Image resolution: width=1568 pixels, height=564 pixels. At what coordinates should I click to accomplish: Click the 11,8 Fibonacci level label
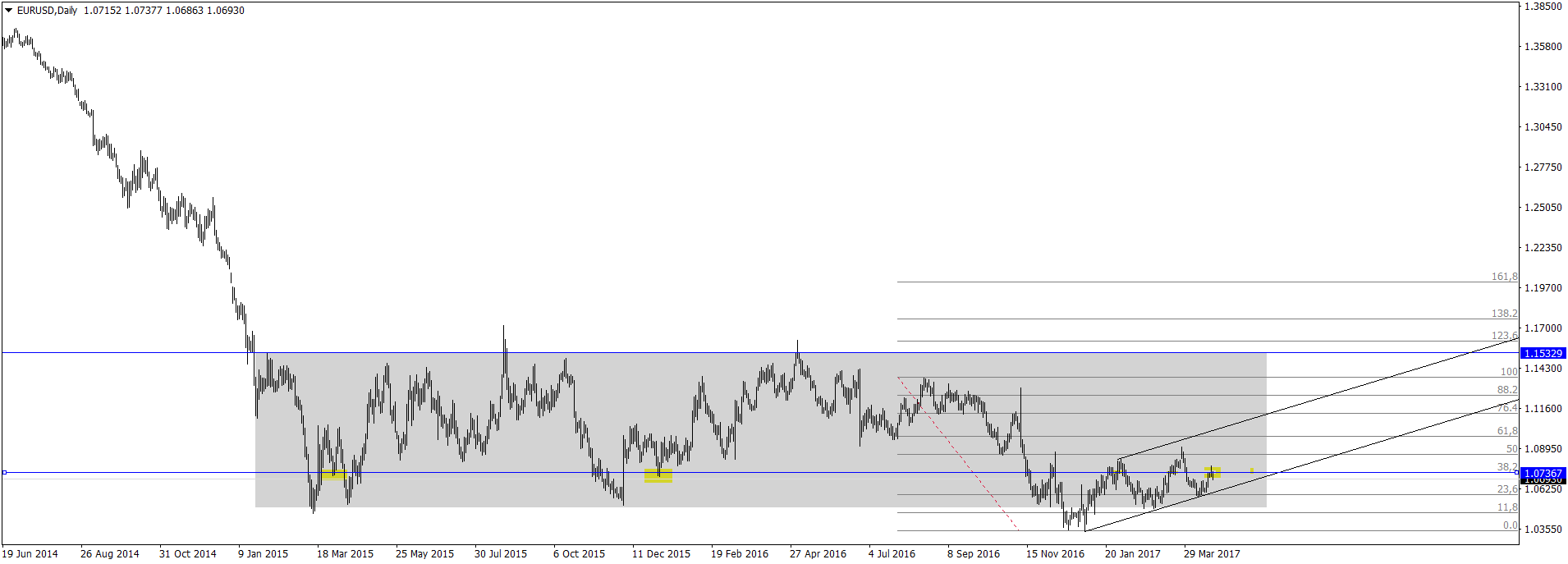tap(1507, 507)
